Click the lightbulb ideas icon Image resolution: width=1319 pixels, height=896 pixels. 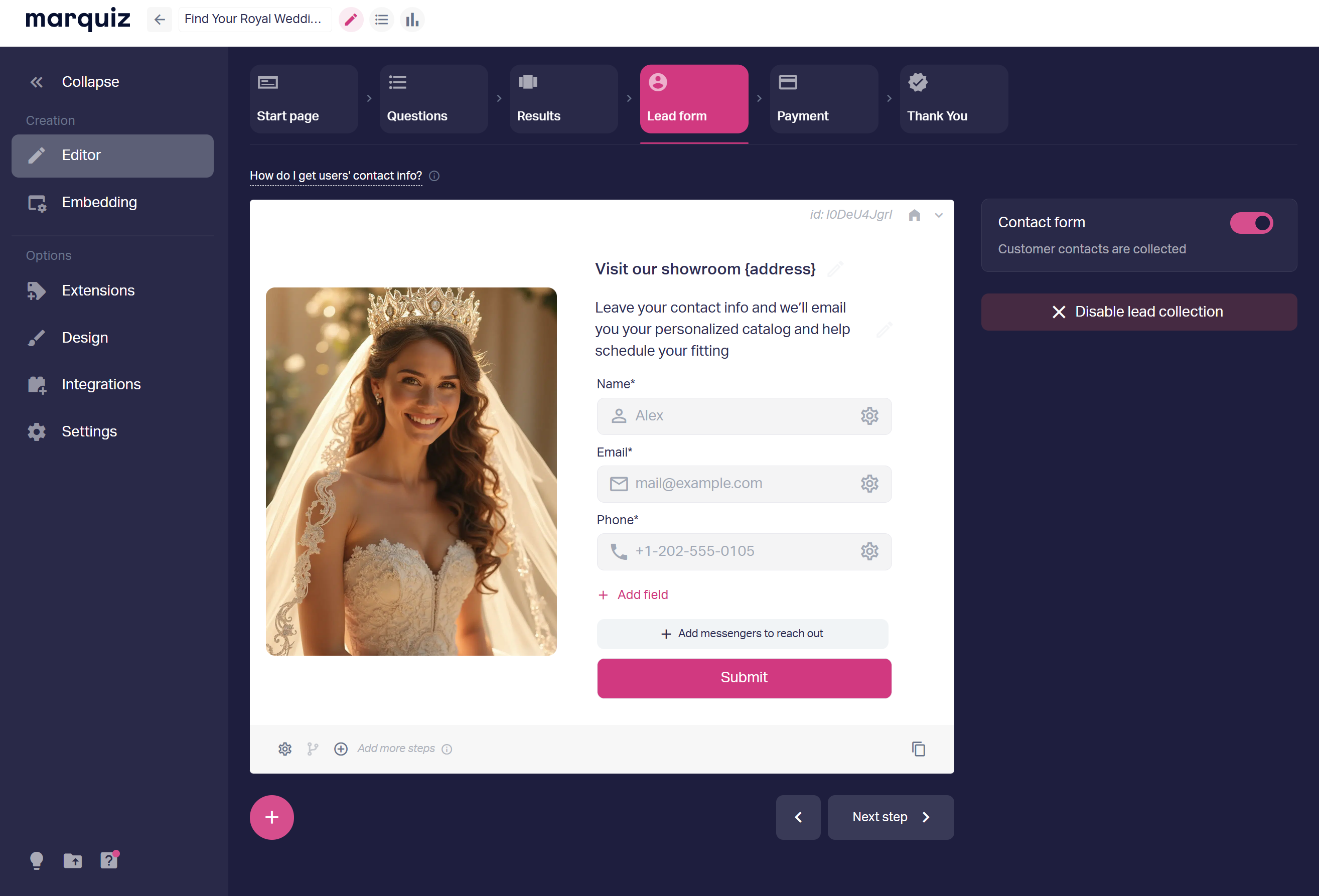coord(36,861)
